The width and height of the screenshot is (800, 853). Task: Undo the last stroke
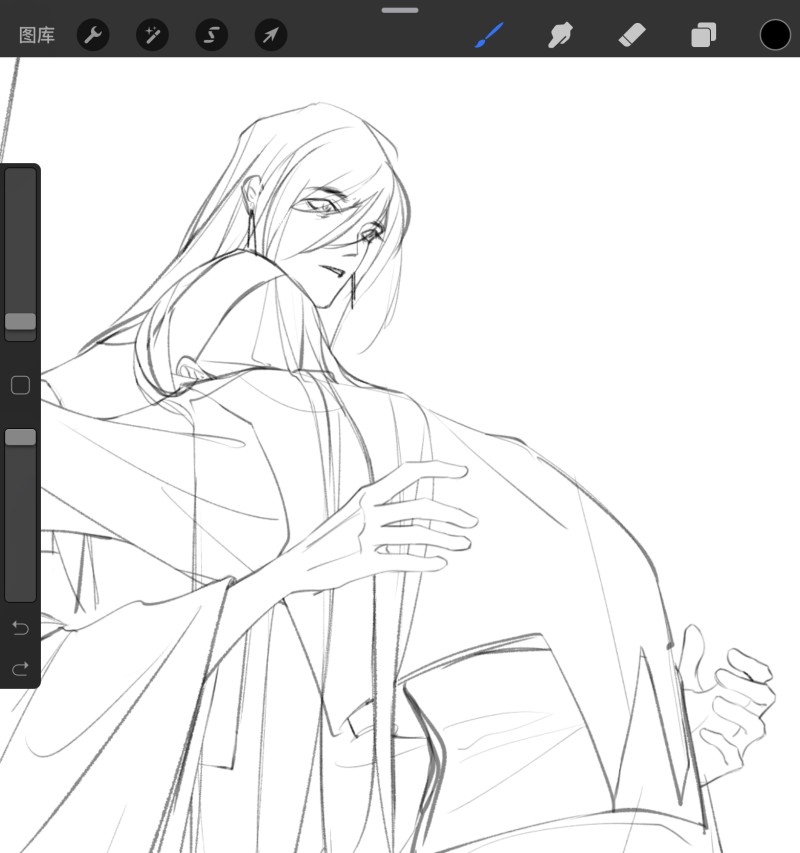coord(20,628)
